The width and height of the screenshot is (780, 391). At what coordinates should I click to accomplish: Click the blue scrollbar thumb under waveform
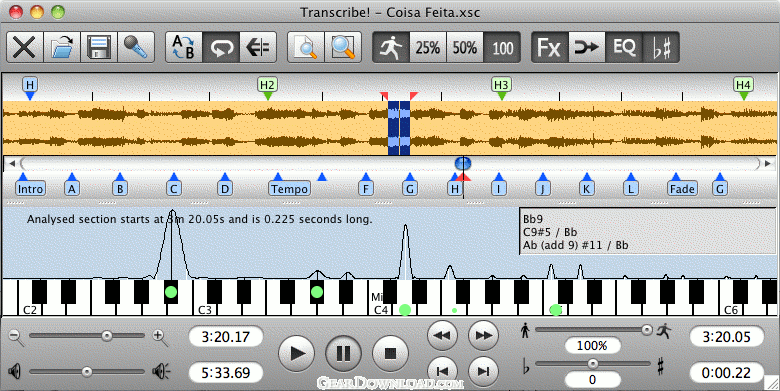[463, 163]
